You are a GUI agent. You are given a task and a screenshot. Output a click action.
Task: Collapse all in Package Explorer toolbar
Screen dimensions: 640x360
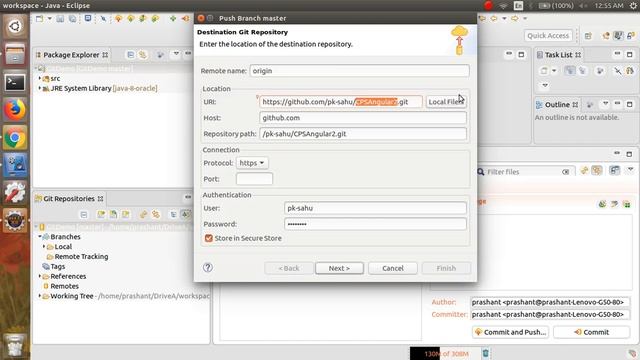tap(130, 55)
